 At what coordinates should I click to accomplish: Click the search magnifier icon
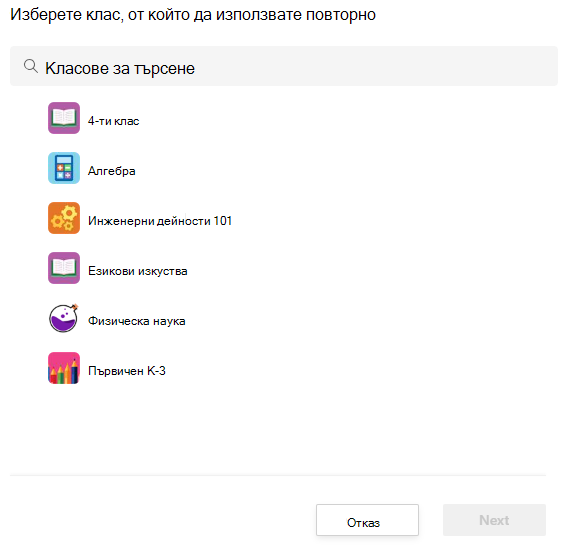(x=31, y=66)
